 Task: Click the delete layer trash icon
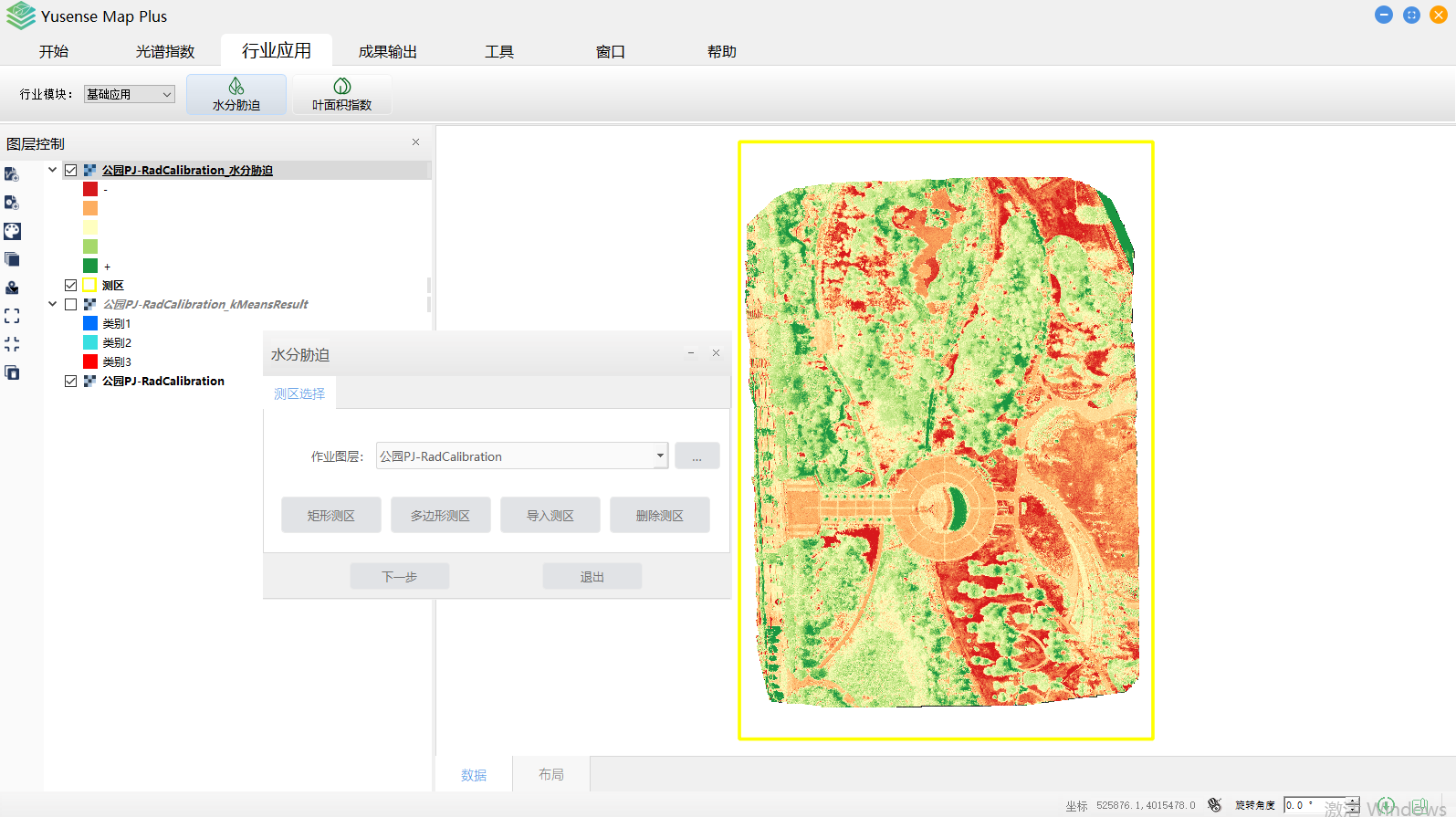12,372
